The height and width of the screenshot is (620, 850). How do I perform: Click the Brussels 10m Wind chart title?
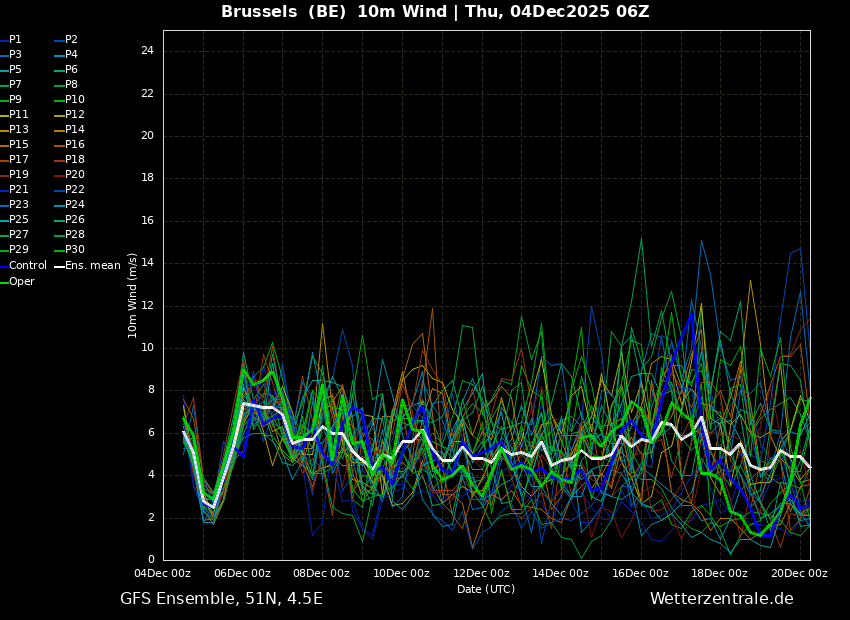click(x=435, y=12)
